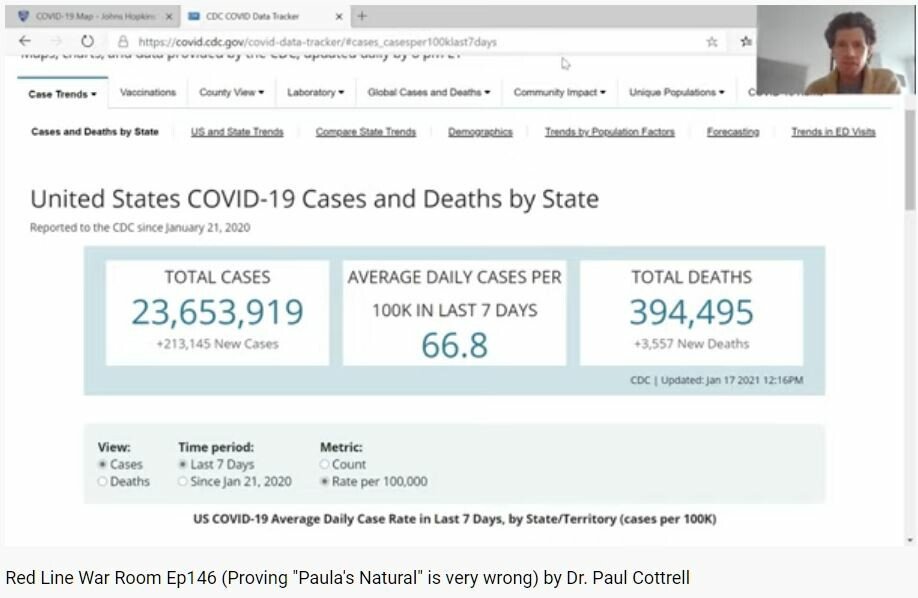918x598 pixels.
Task: Select the Deaths view radio button
Action: click(x=103, y=481)
